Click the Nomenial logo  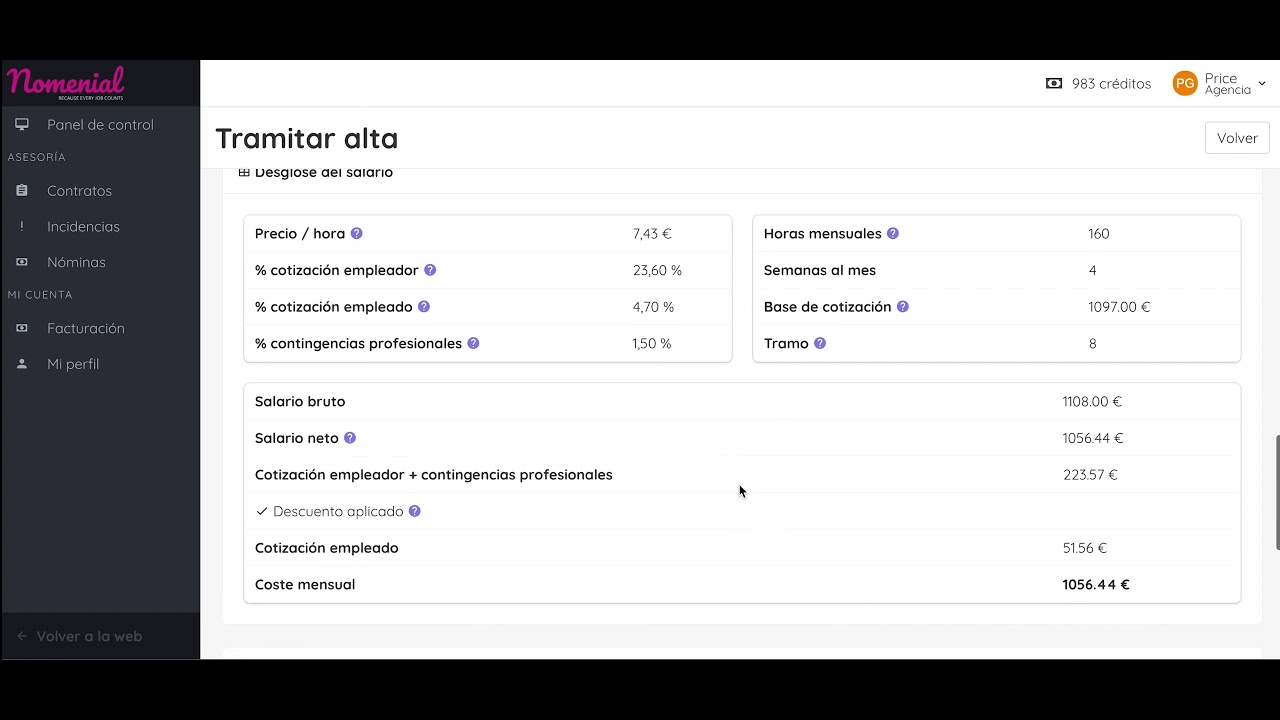66,83
